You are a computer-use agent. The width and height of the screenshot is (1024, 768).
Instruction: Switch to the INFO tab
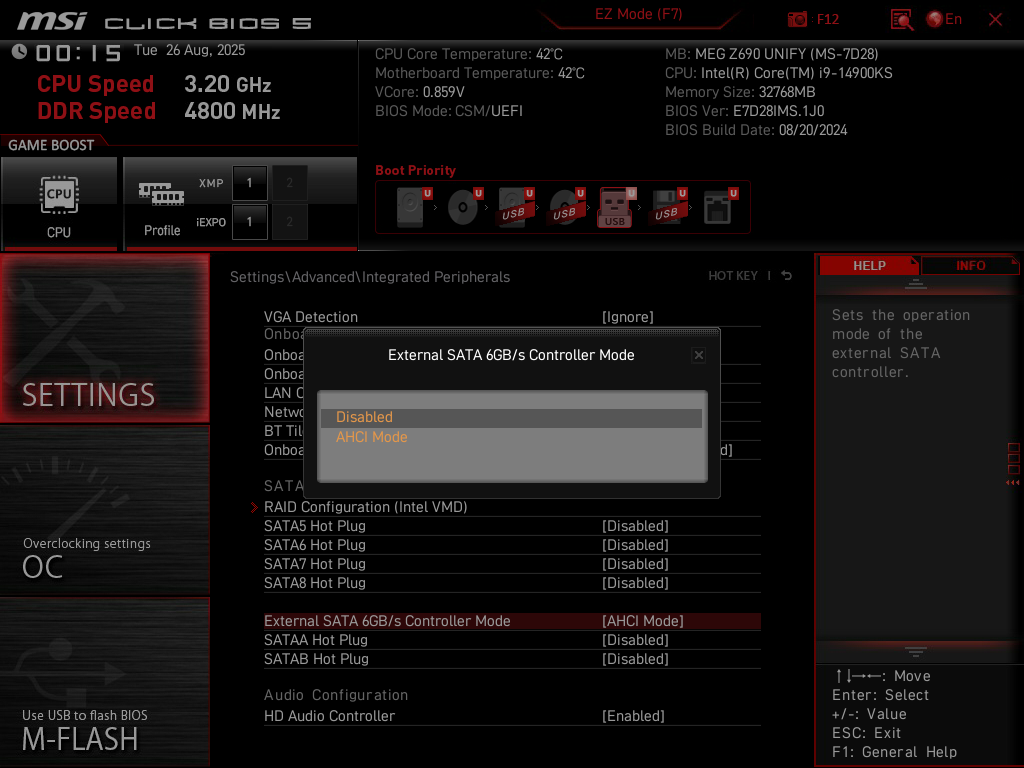pyautogui.click(x=970, y=266)
